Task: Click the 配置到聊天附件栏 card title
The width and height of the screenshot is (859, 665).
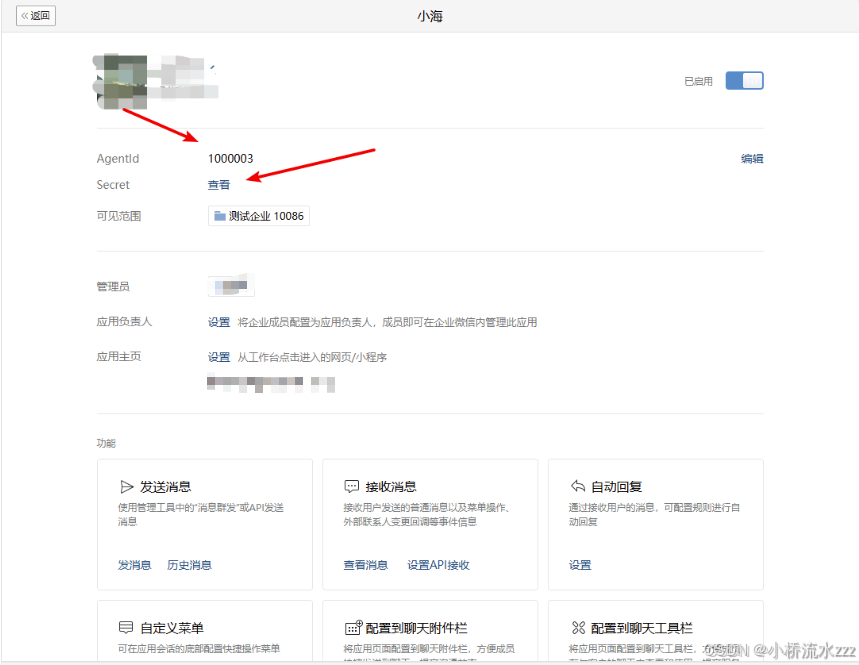Action: coord(416,628)
